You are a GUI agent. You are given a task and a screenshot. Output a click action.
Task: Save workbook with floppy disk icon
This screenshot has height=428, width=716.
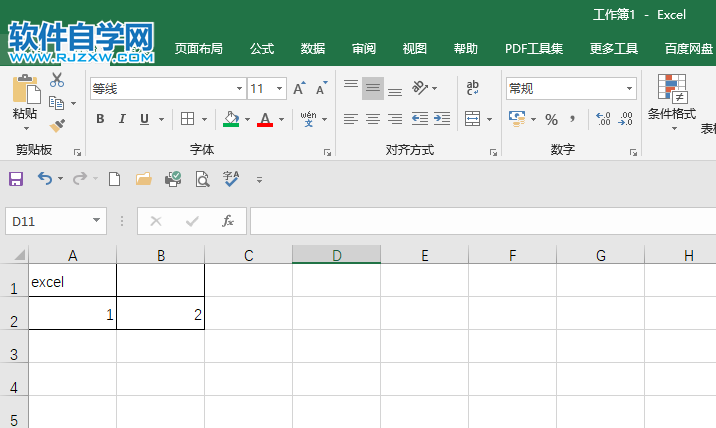tap(16, 179)
